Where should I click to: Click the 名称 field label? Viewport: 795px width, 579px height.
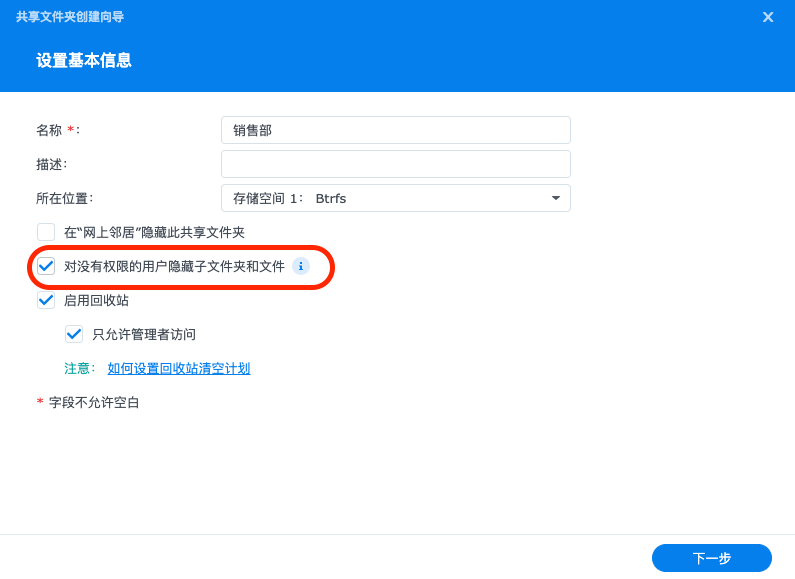click(49, 130)
